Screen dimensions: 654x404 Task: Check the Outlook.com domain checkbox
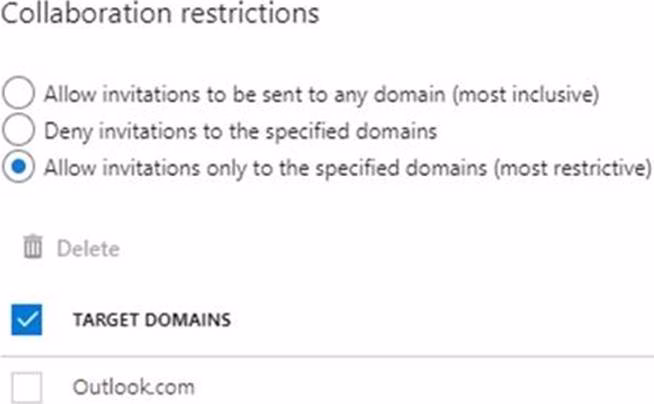click(27, 388)
